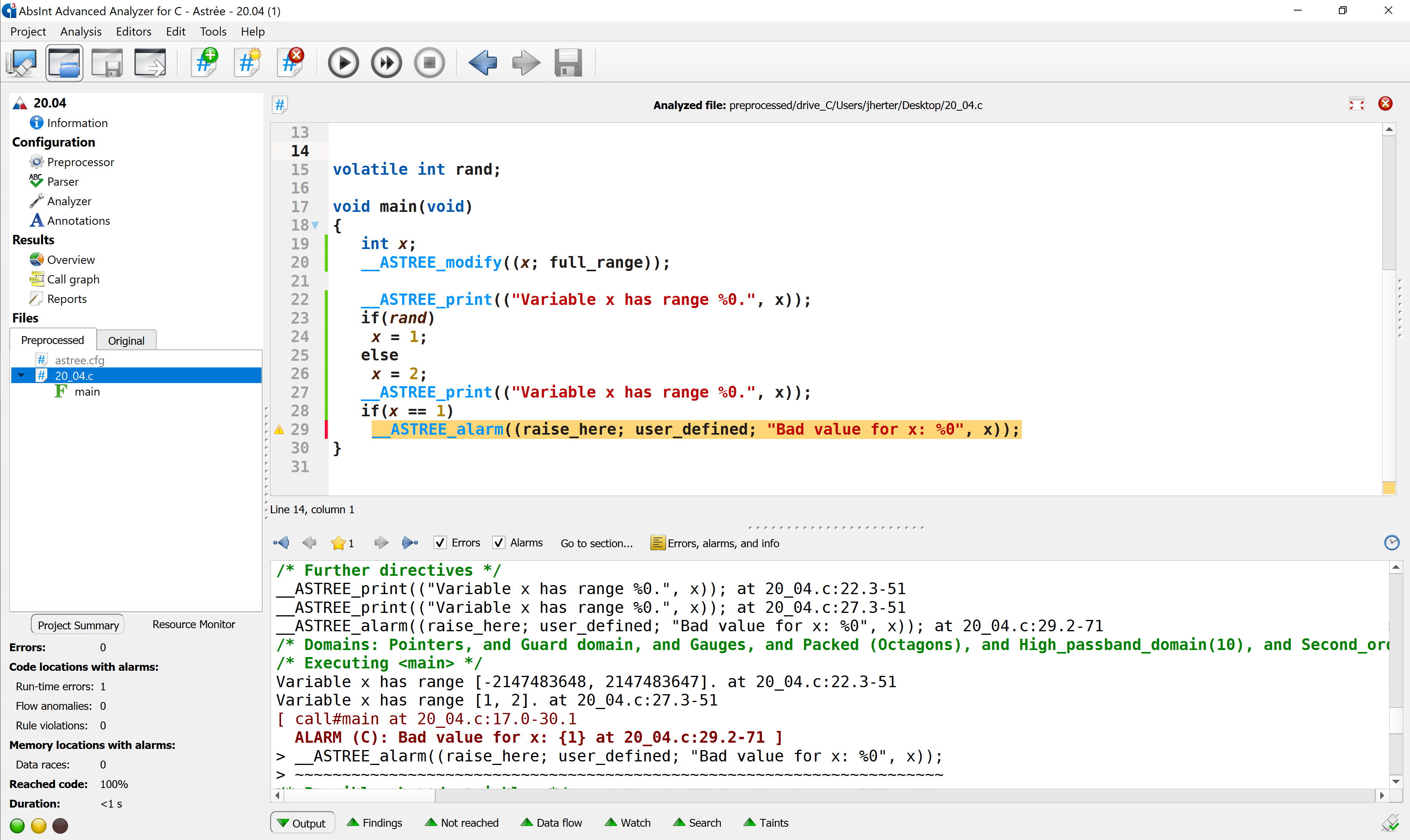Click the red expand-editor icon

pyautogui.click(x=1357, y=104)
